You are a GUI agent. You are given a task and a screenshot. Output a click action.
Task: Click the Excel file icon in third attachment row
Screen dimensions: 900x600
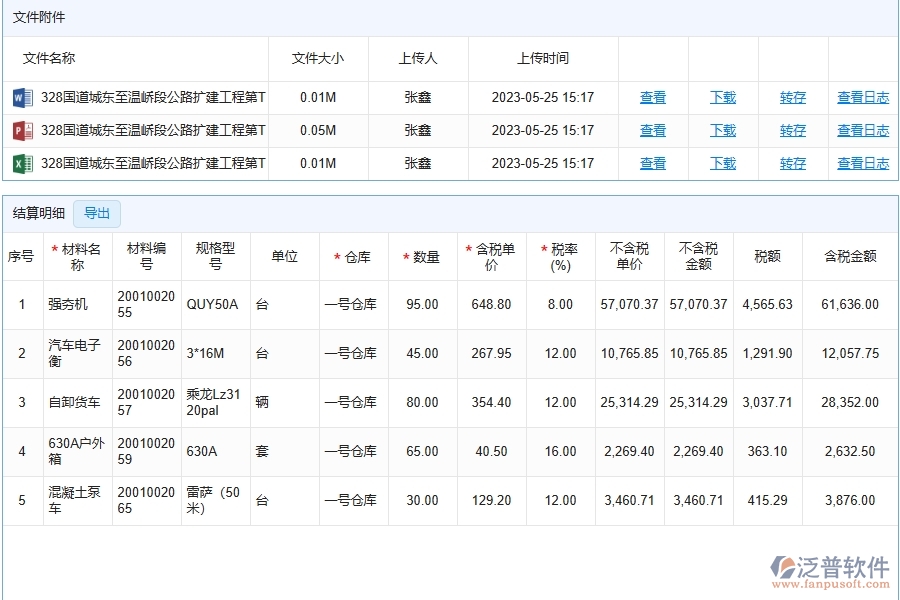[22, 164]
